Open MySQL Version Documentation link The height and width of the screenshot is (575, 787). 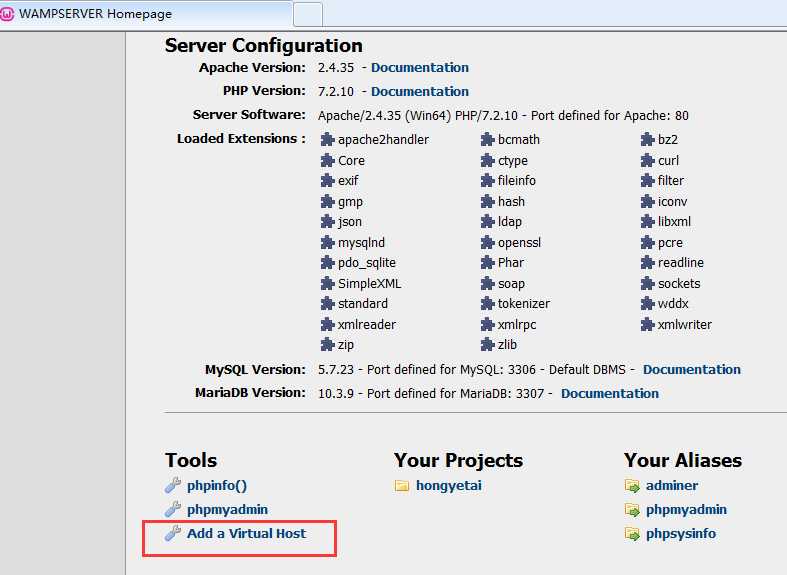click(692, 370)
